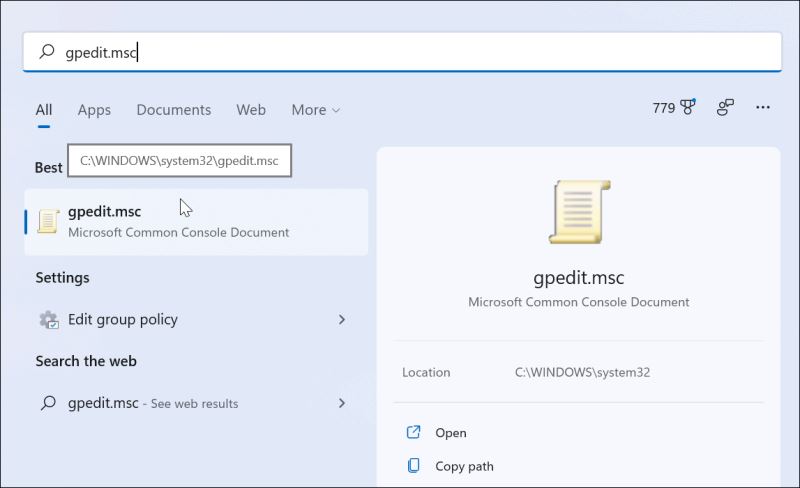Click the Location label in the preview pane
Screen dimensions: 800x488
(x=426, y=372)
